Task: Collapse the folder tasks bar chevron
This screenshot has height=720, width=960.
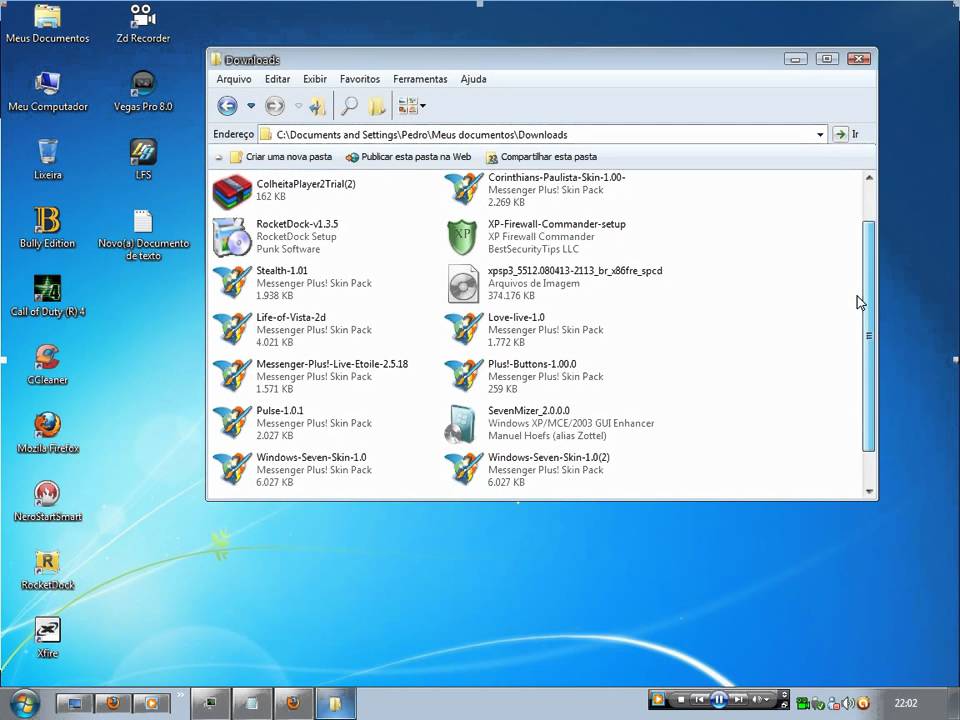Action: [x=219, y=157]
